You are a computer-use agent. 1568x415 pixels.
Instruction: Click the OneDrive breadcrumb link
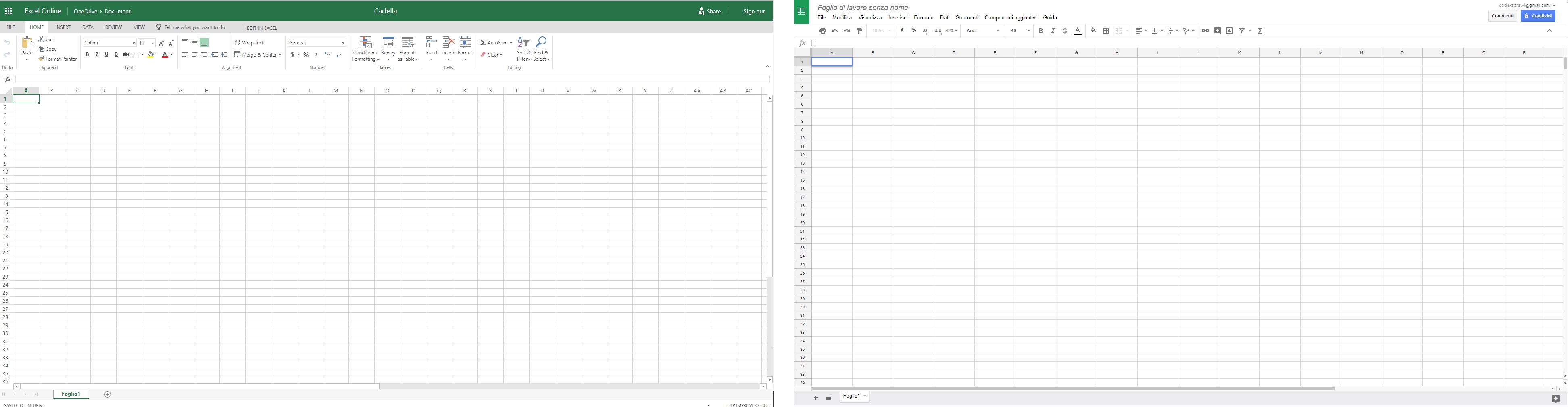coord(86,11)
